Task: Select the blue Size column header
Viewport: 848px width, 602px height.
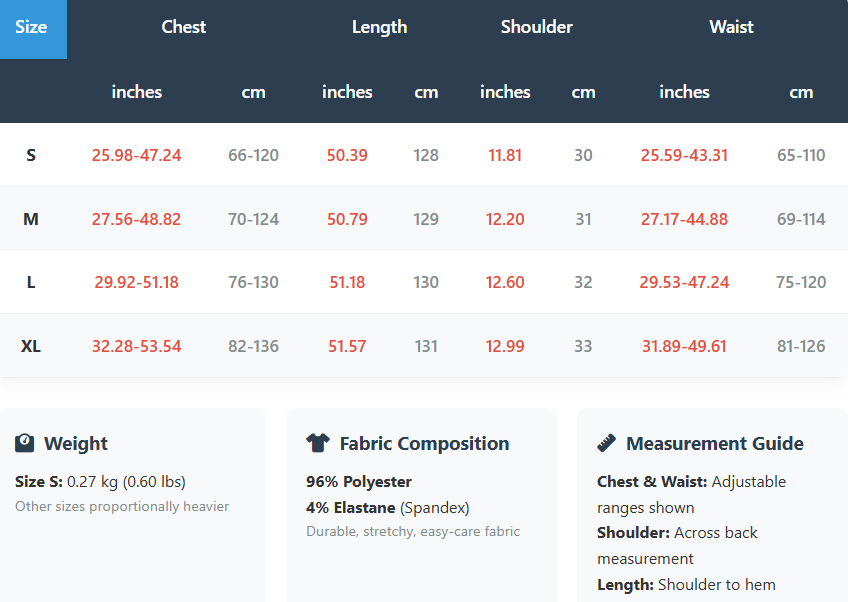Action: tap(31, 27)
